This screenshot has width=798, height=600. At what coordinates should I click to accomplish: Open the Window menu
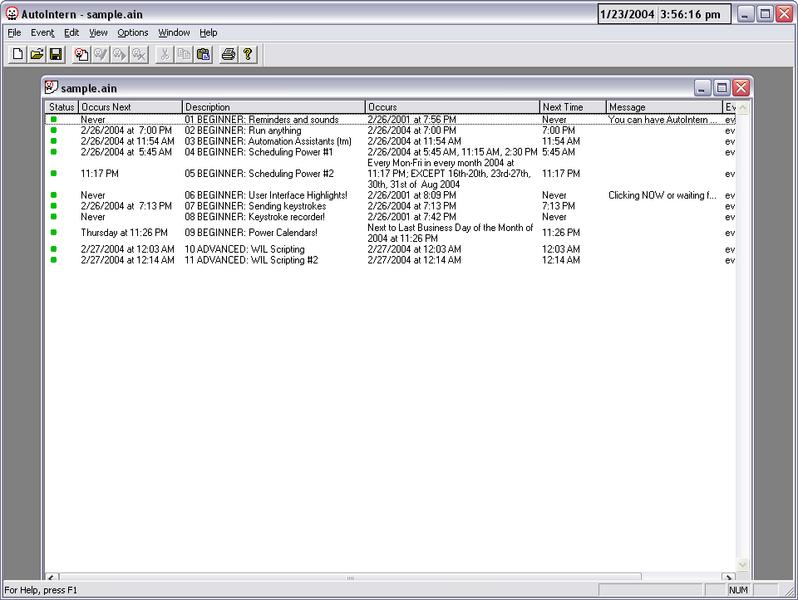point(174,33)
